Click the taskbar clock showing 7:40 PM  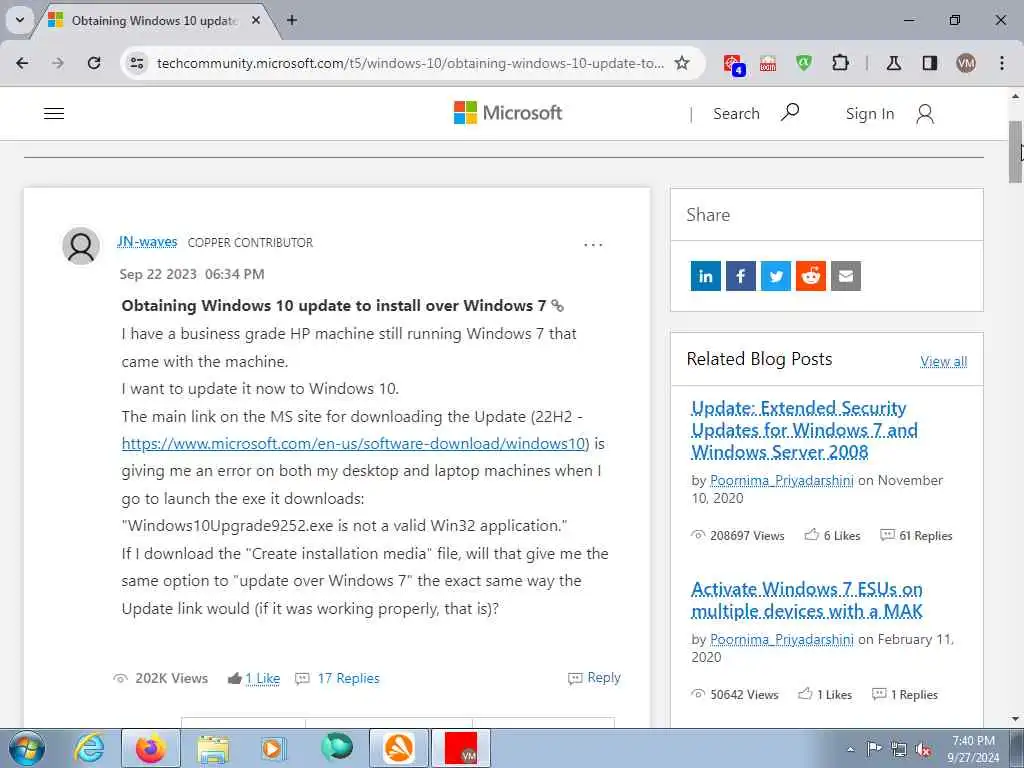tap(973, 749)
